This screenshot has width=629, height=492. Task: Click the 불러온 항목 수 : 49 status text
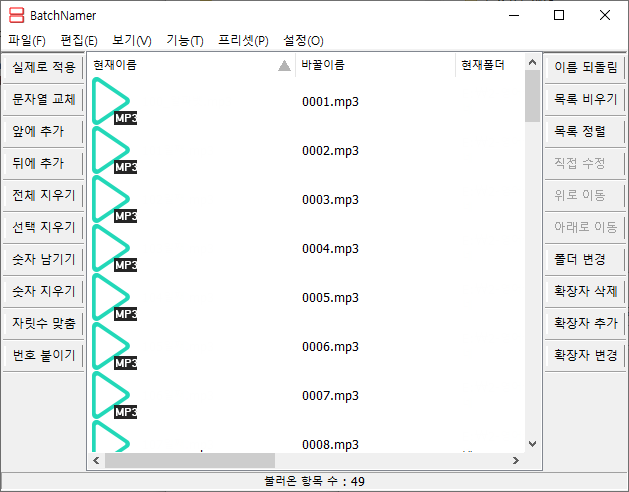click(x=314, y=481)
